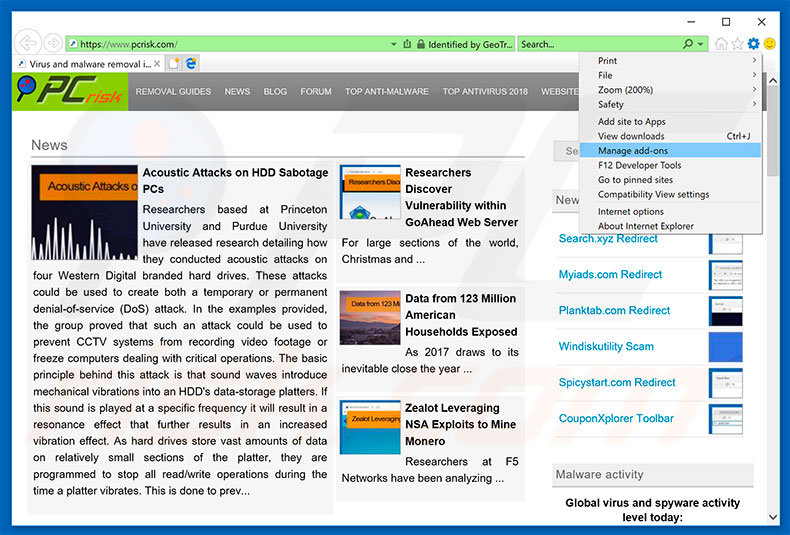The image size is (790, 535).
Task: Click Researchers Discover article thumbnail
Action: tap(370, 192)
